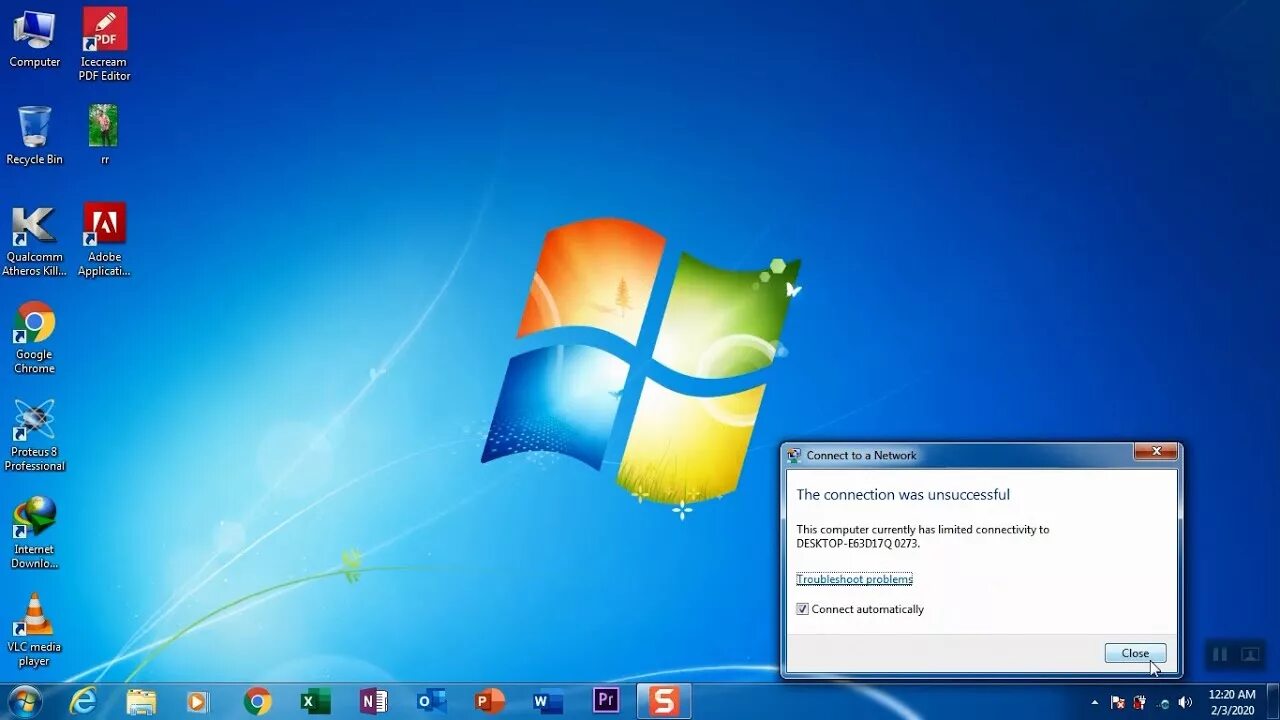This screenshot has height=720, width=1280.
Task: Open Windows Media Player from taskbar
Action: point(198,702)
